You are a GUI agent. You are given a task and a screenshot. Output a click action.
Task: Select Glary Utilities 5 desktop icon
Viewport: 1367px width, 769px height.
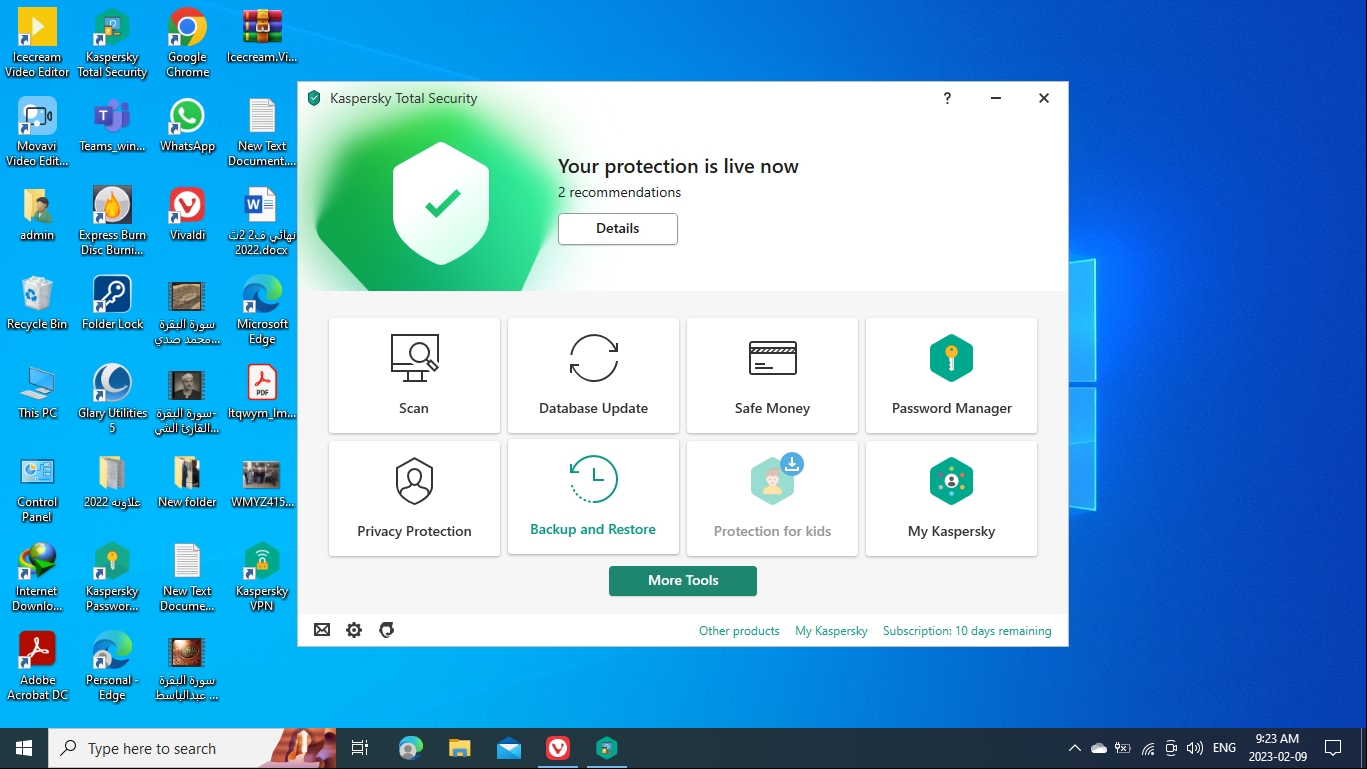click(x=112, y=399)
